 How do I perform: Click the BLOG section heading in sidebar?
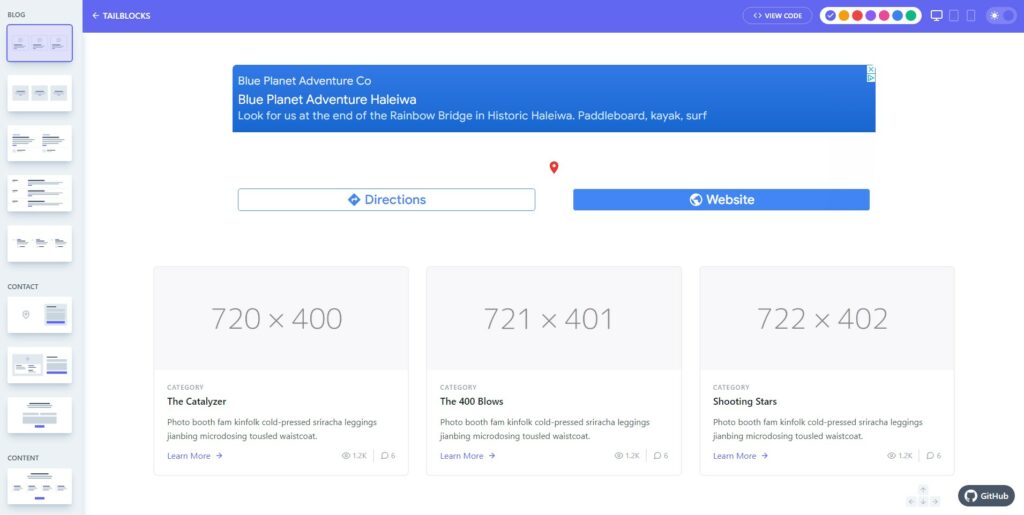16,14
